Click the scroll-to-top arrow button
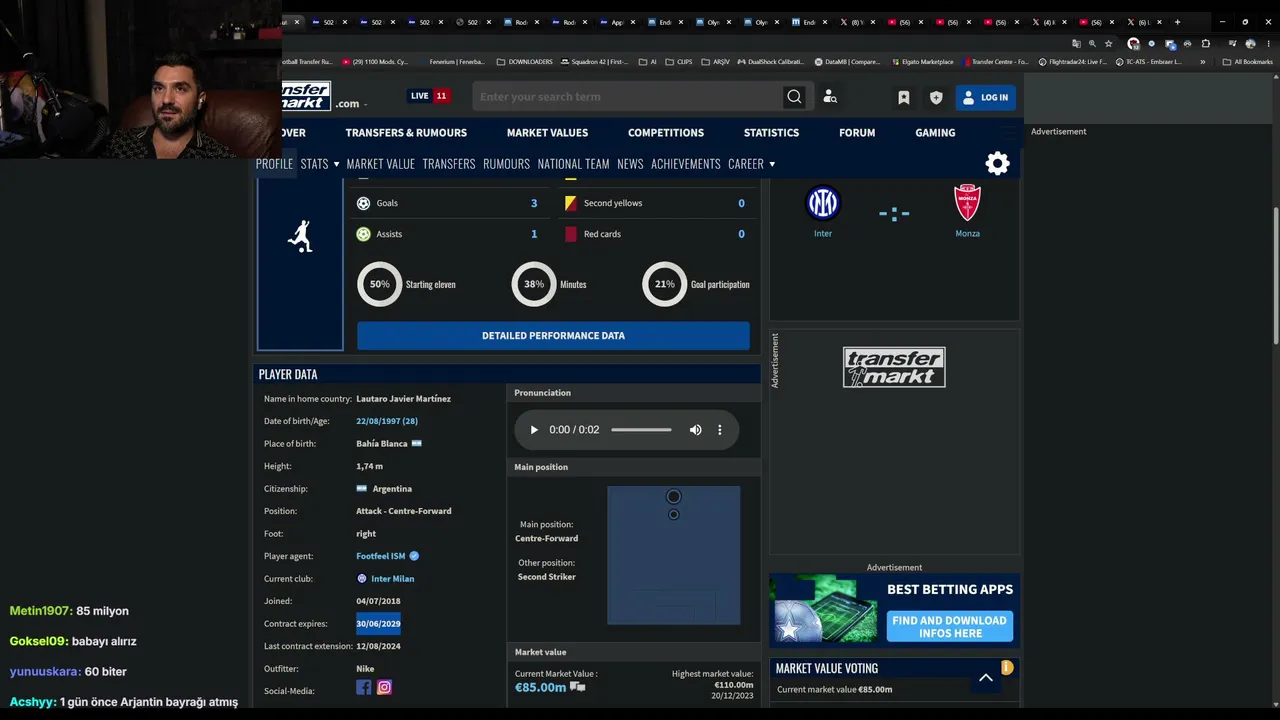 986,678
